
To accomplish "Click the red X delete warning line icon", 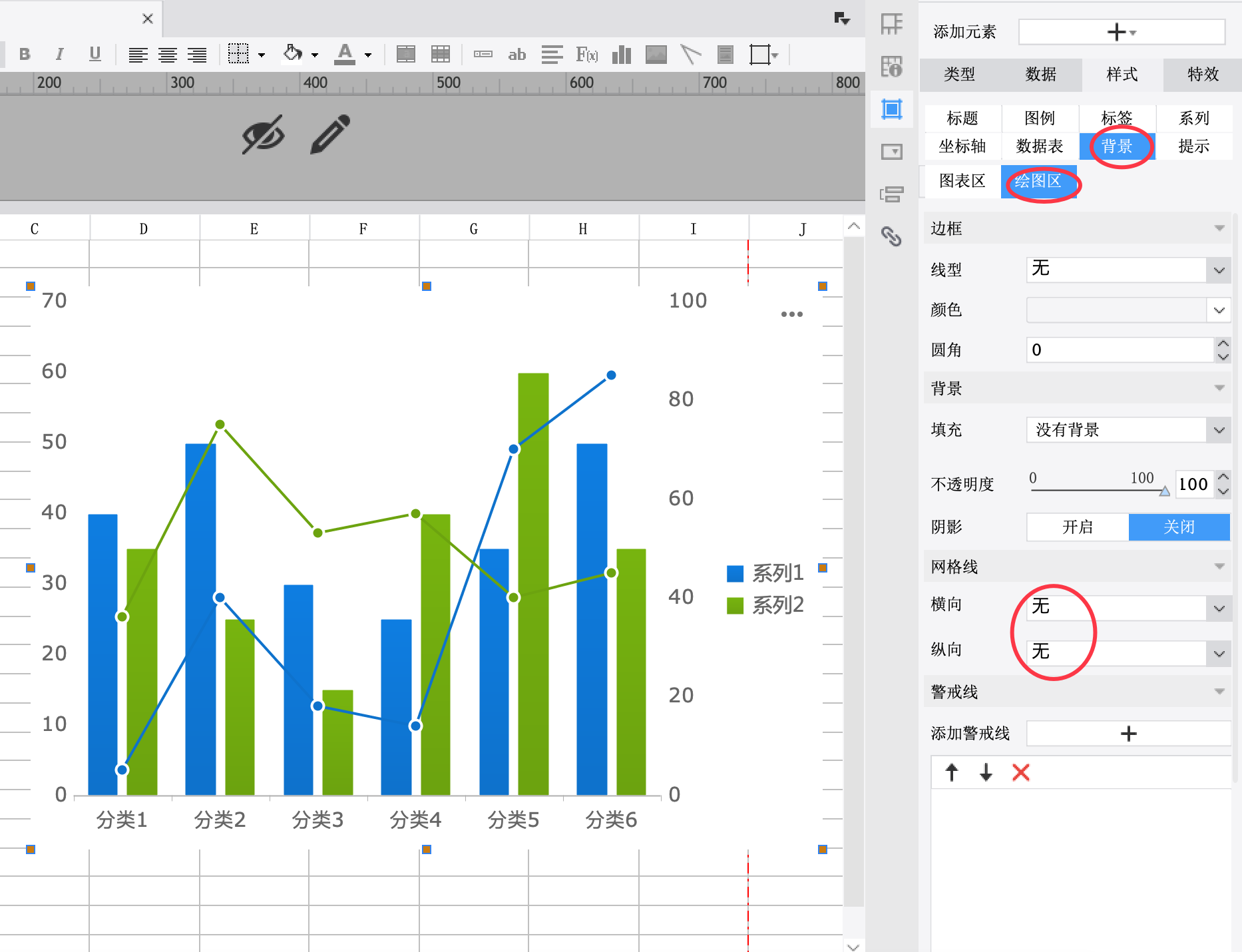I will tap(1020, 772).
